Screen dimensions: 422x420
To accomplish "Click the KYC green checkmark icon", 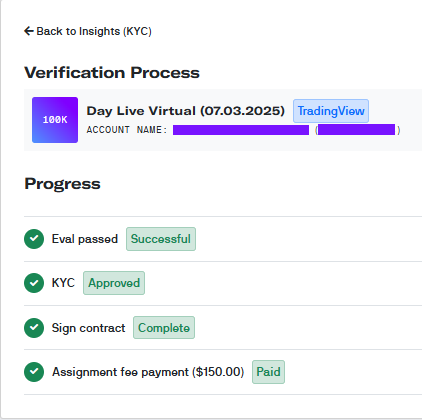I will pyautogui.click(x=34, y=283).
